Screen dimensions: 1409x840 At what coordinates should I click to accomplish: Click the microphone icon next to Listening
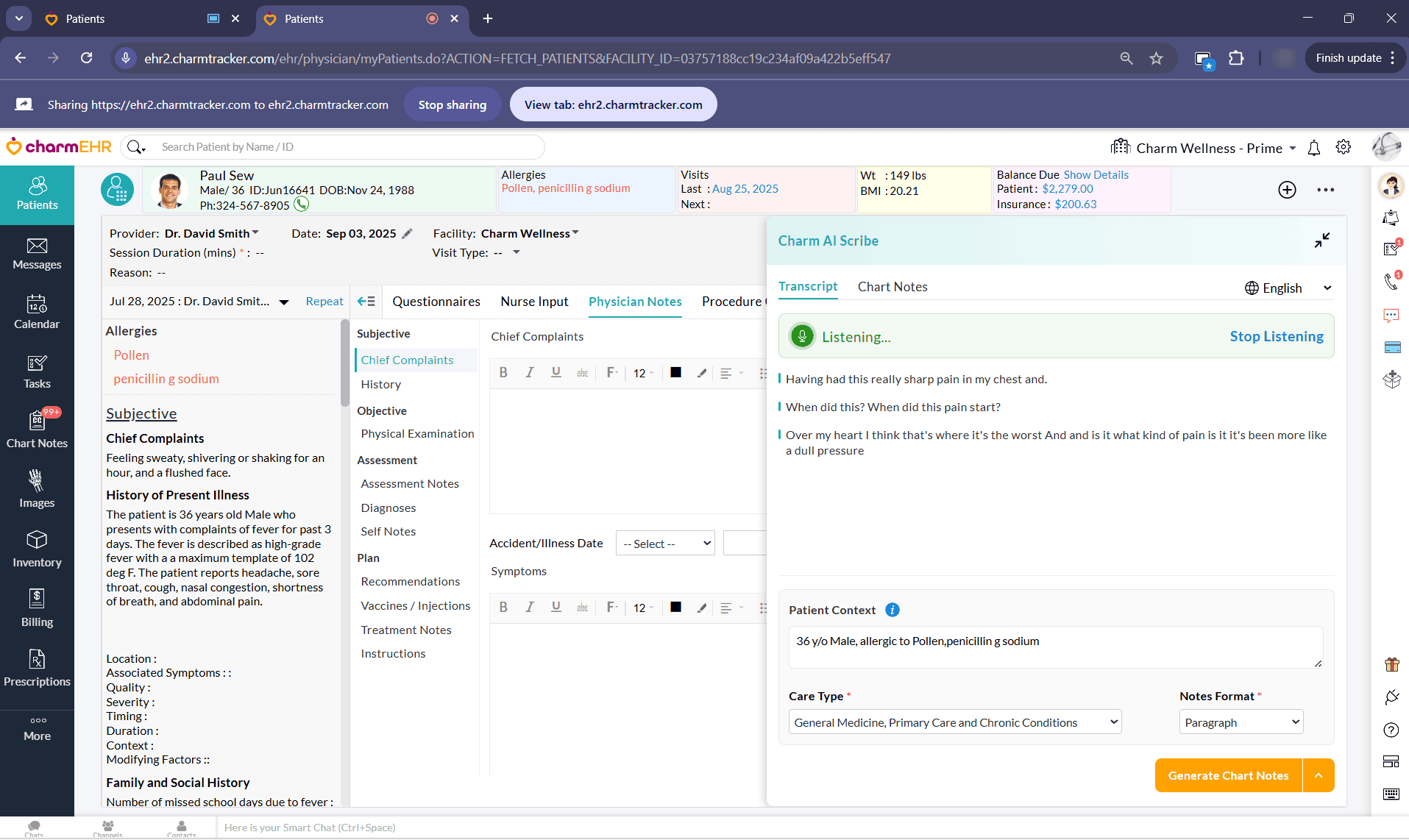[x=802, y=336]
